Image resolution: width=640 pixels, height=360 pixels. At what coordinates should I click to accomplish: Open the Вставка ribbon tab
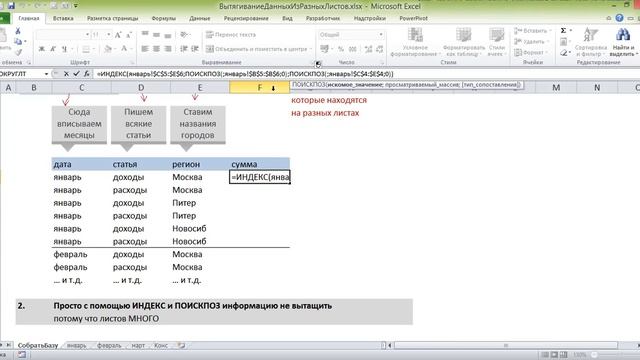63,18
